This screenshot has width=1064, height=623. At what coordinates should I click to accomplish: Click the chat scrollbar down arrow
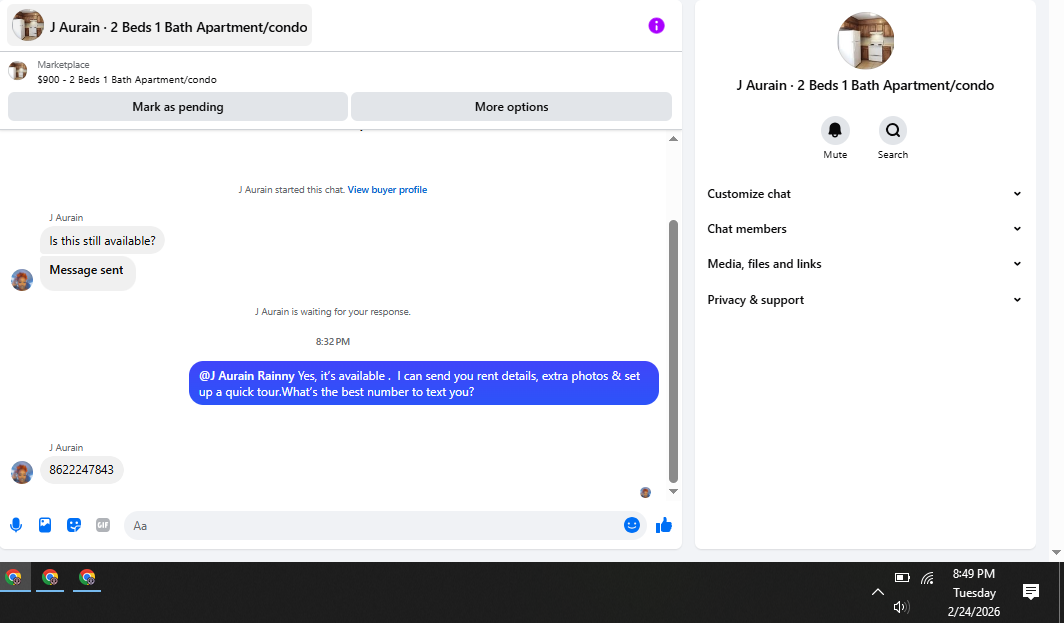[673, 491]
